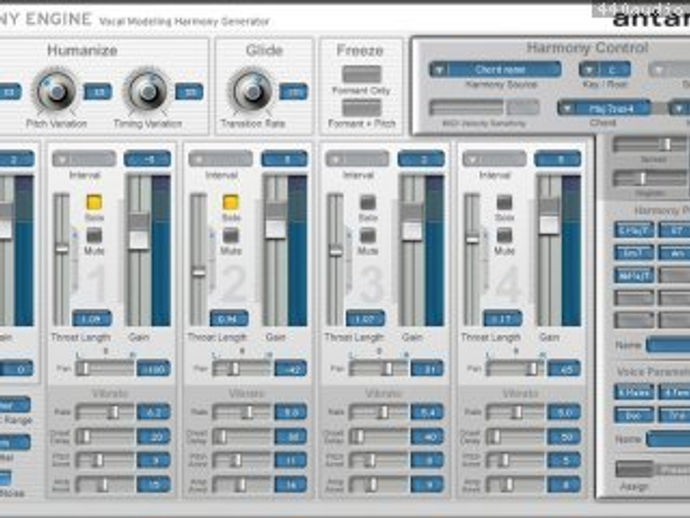690x518 pixels.
Task: Open voice 4 Interval dropdown
Action: 494,159
